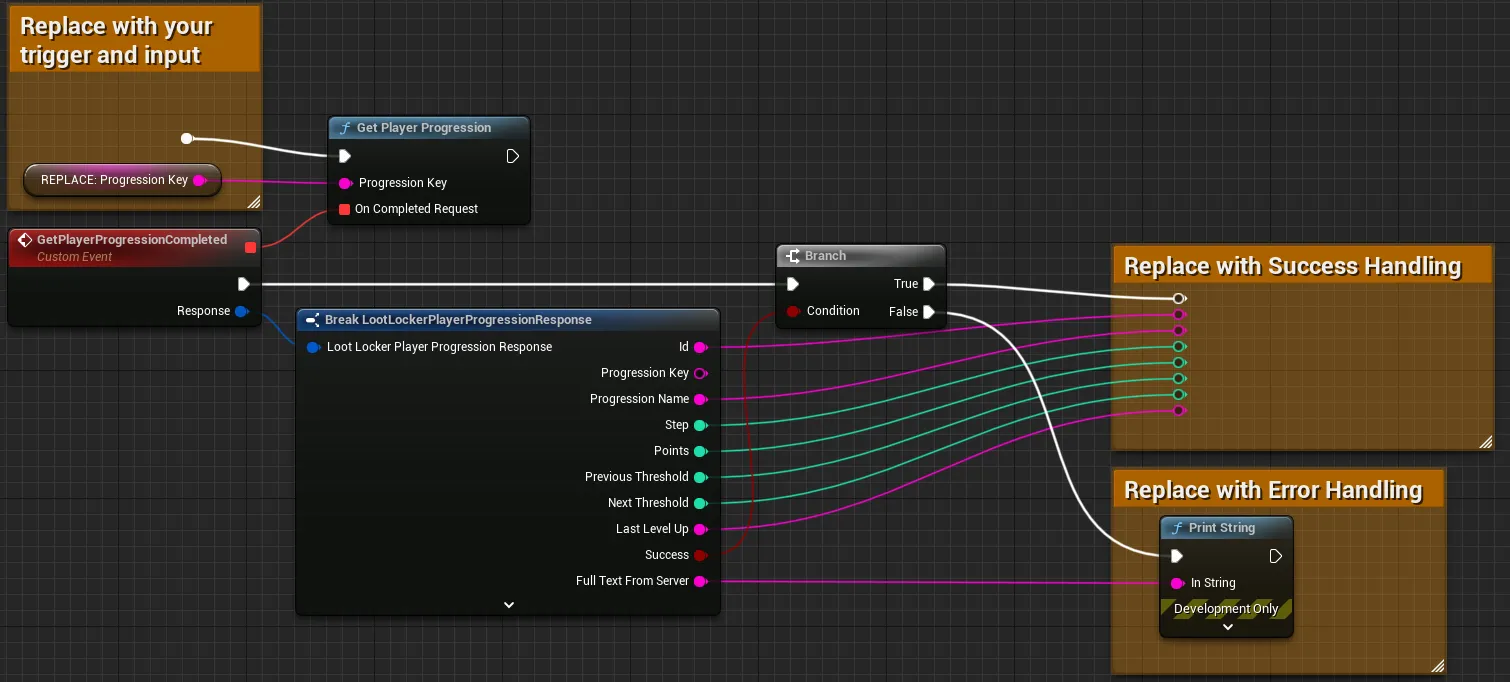Click the Next Threshold output pin
This screenshot has width=1510, height=682.
tap(700, 503)
